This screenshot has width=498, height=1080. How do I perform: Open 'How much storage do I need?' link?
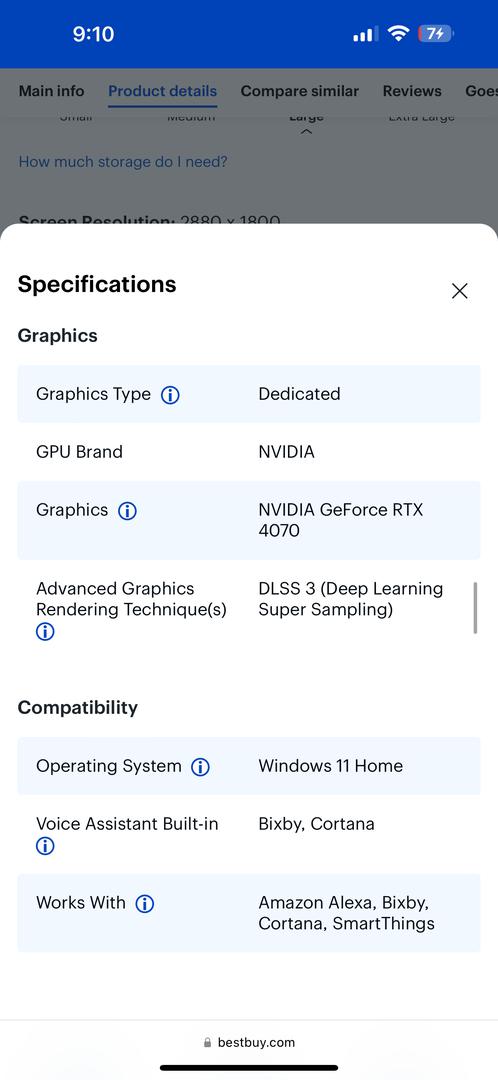click(123, 162)
